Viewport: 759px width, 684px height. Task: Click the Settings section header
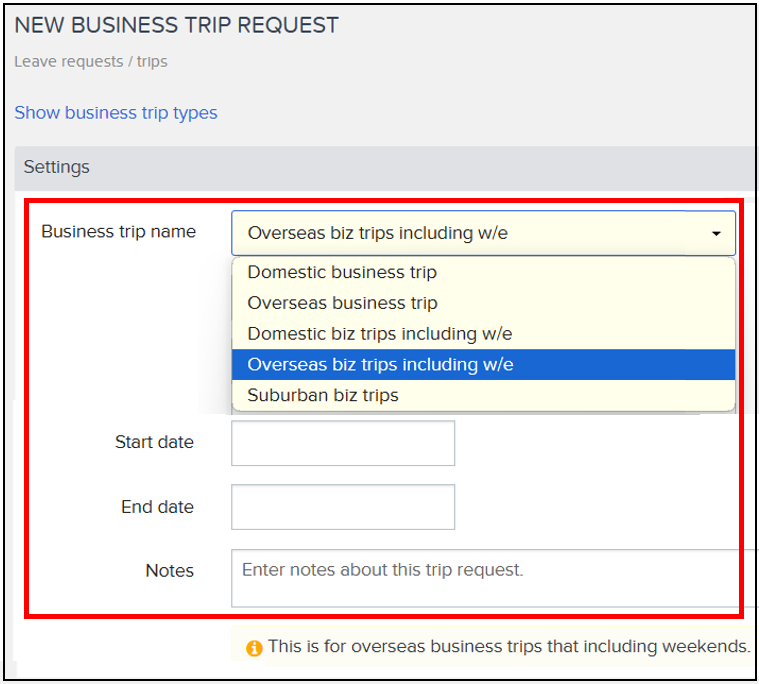tap(385, 167)
